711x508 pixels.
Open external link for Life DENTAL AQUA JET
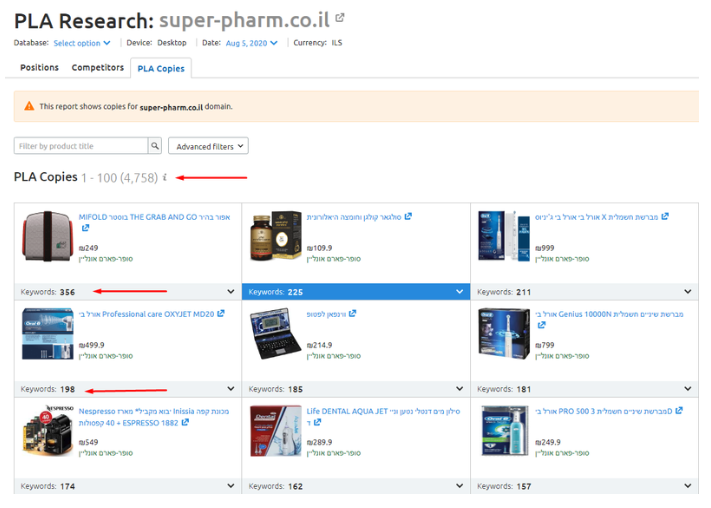(317, 422)
